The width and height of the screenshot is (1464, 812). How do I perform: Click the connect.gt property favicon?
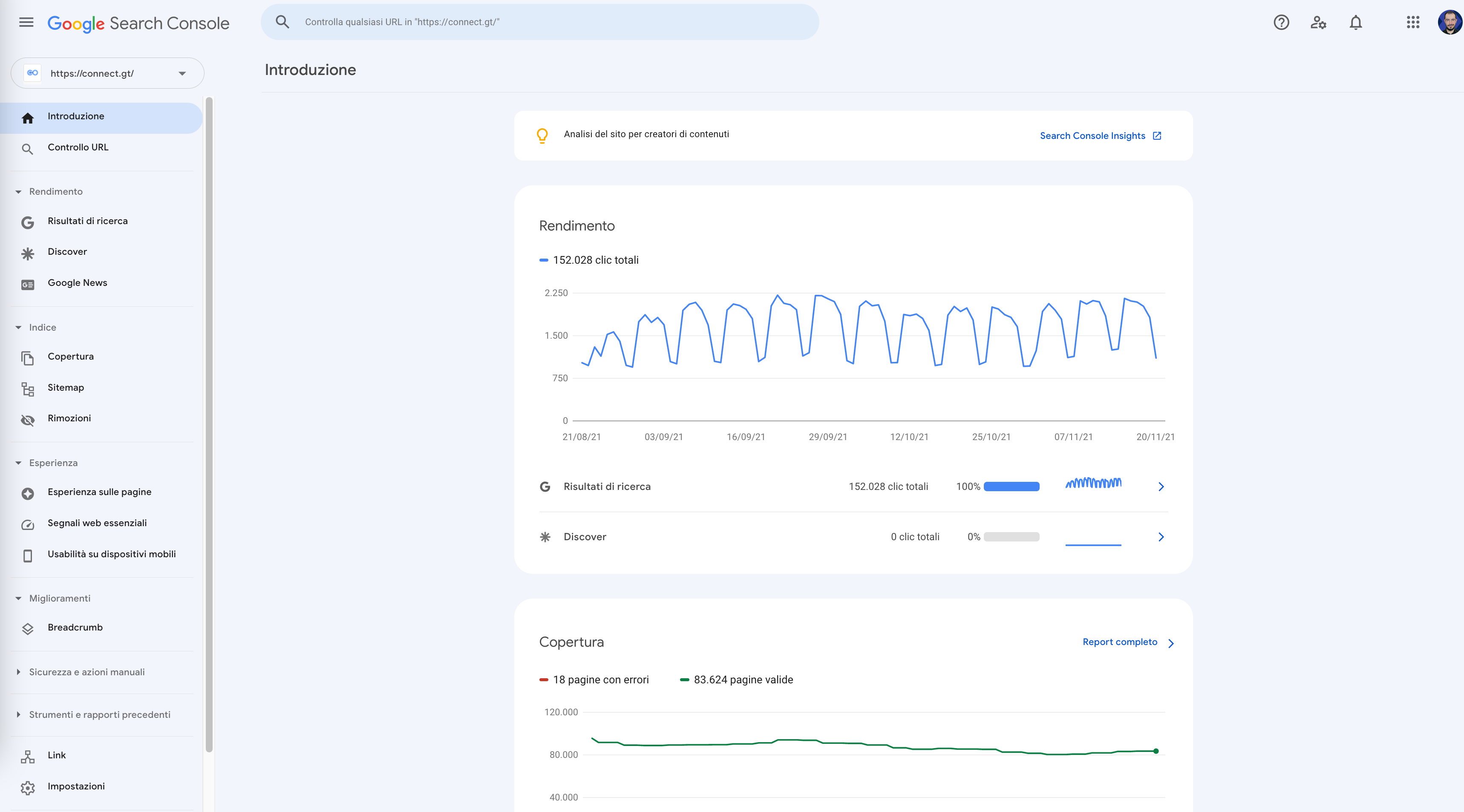pos(32,73)
